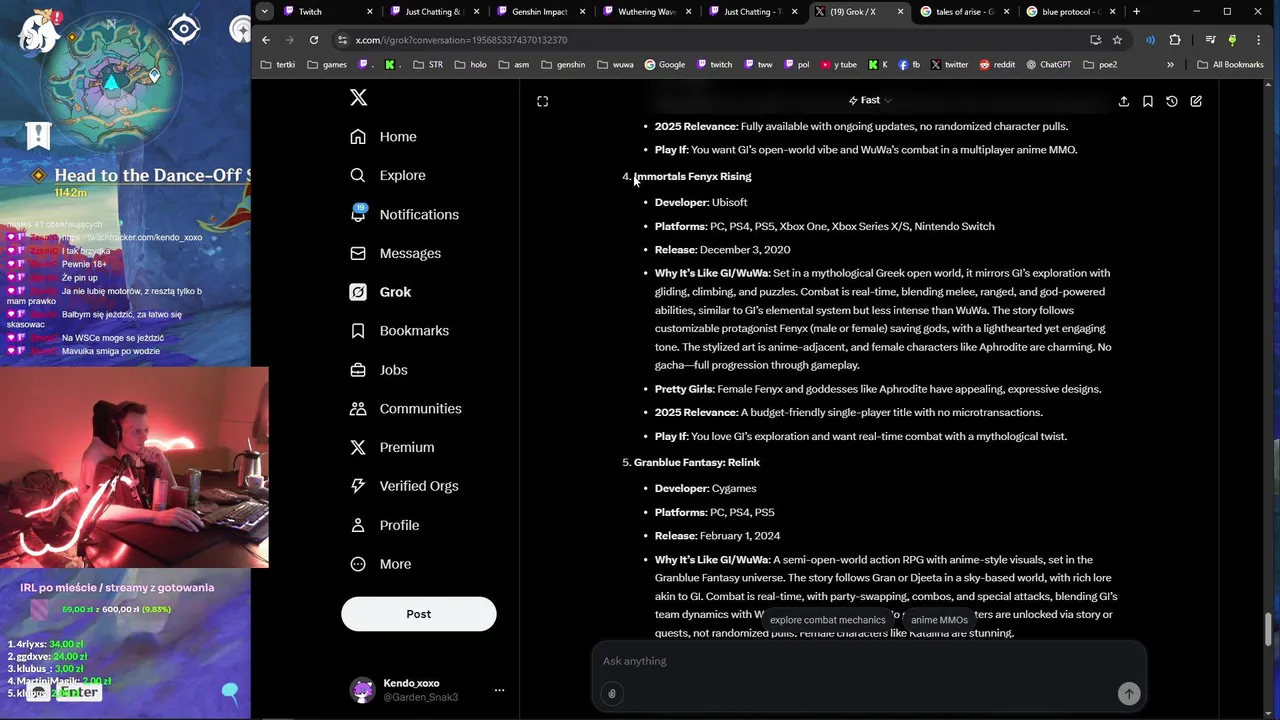The image size is (1280, 720).
Task: Open the tertki bookmarks folder
Action: point(277,65)
